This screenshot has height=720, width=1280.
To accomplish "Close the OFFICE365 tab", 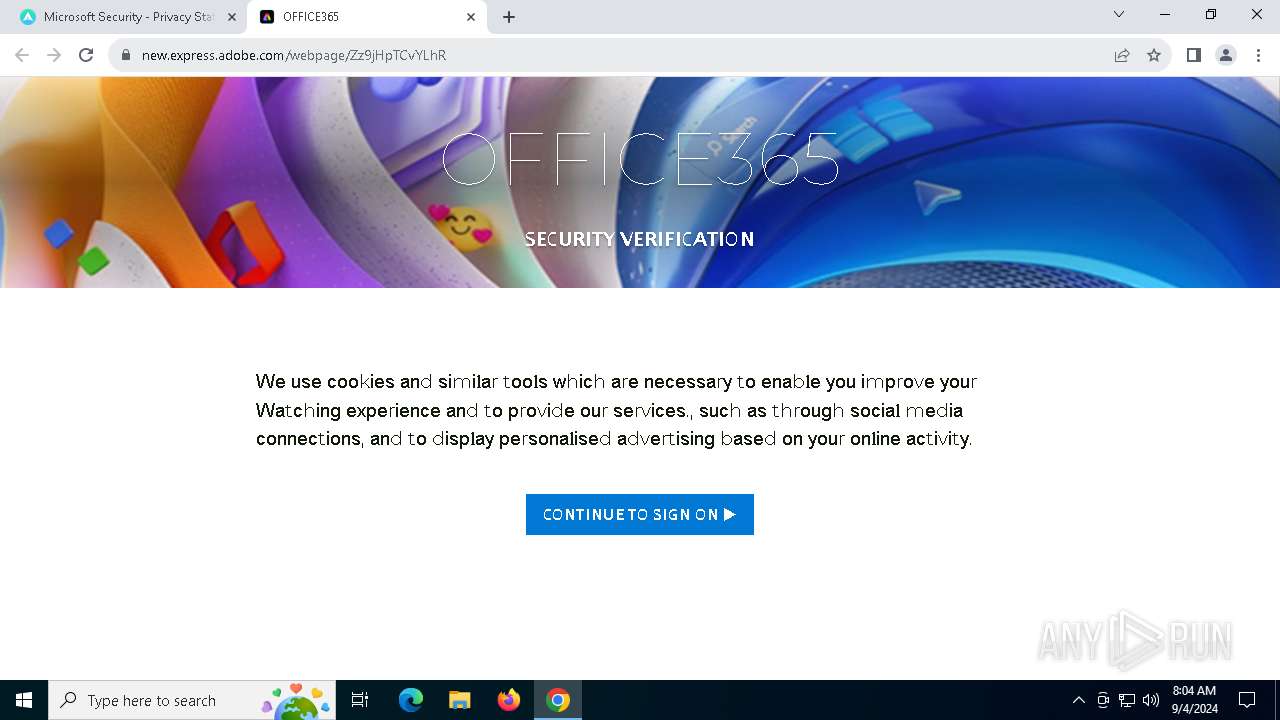I will pyautogui.click(x=471, y=17).
